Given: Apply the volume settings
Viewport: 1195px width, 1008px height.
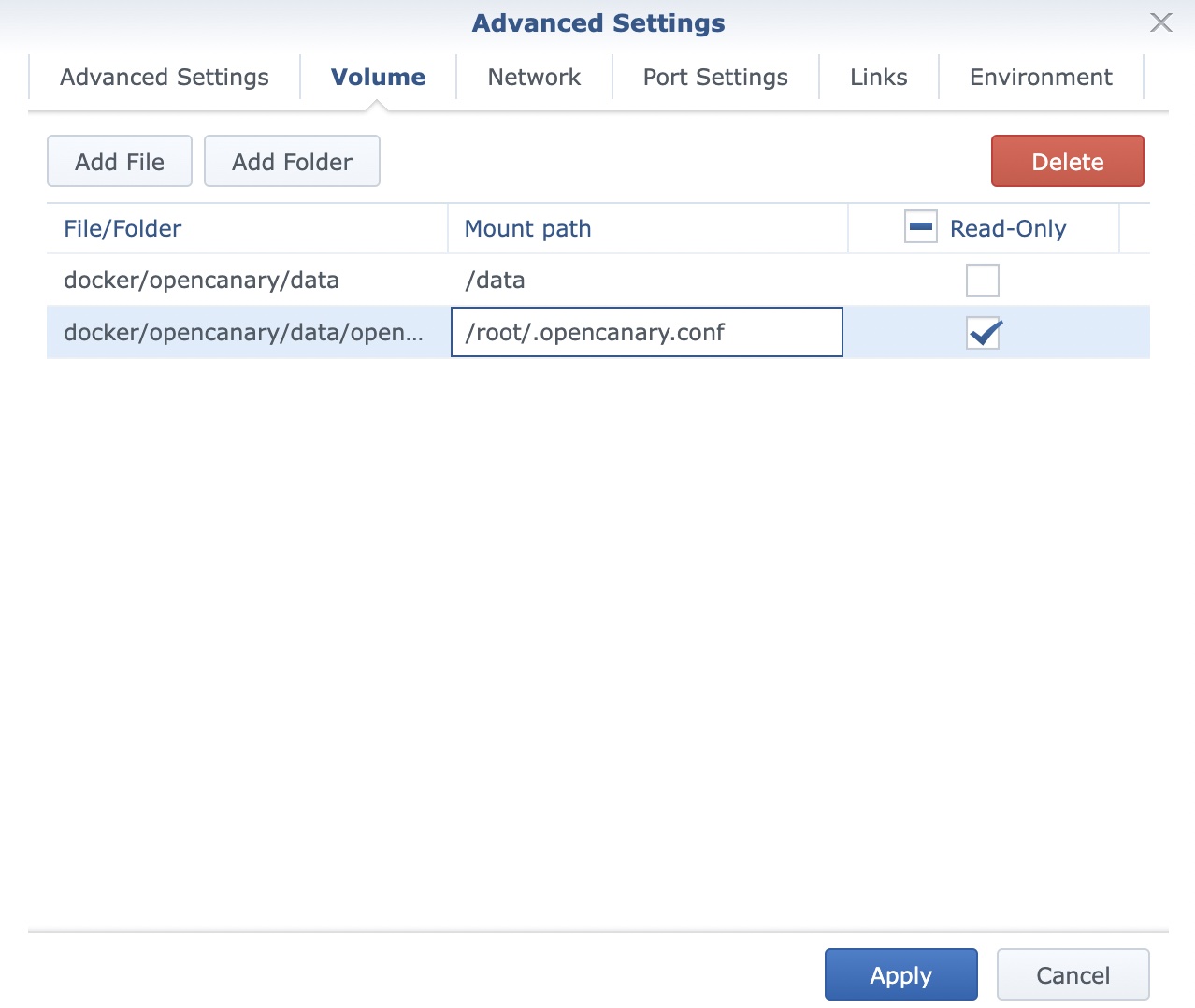Looking at the screenshot, I should 900,975.
